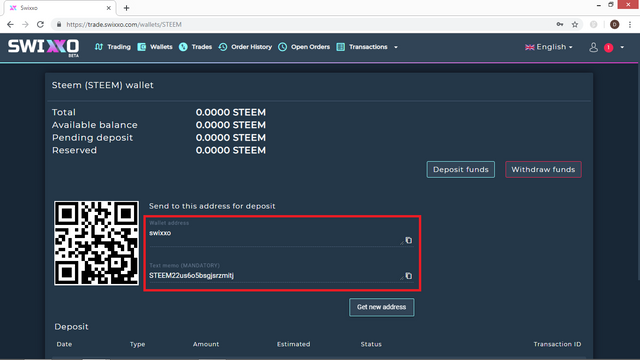The width and height of the screenshot is (640, 360).
Task: Click the Type column header
Action: pyautogui.click(x=138, y=344)
